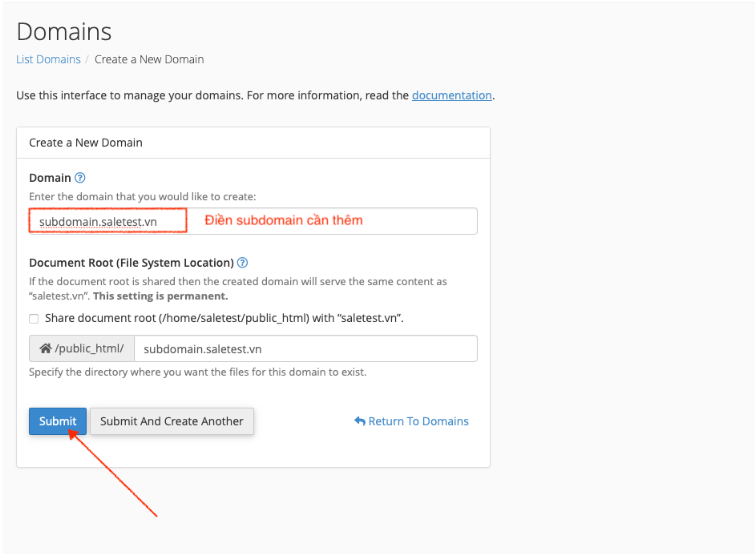This screenshot has width=755, height=554.
Task: Click the Return To Domains arrow icon
Action: tap(360, 421)
